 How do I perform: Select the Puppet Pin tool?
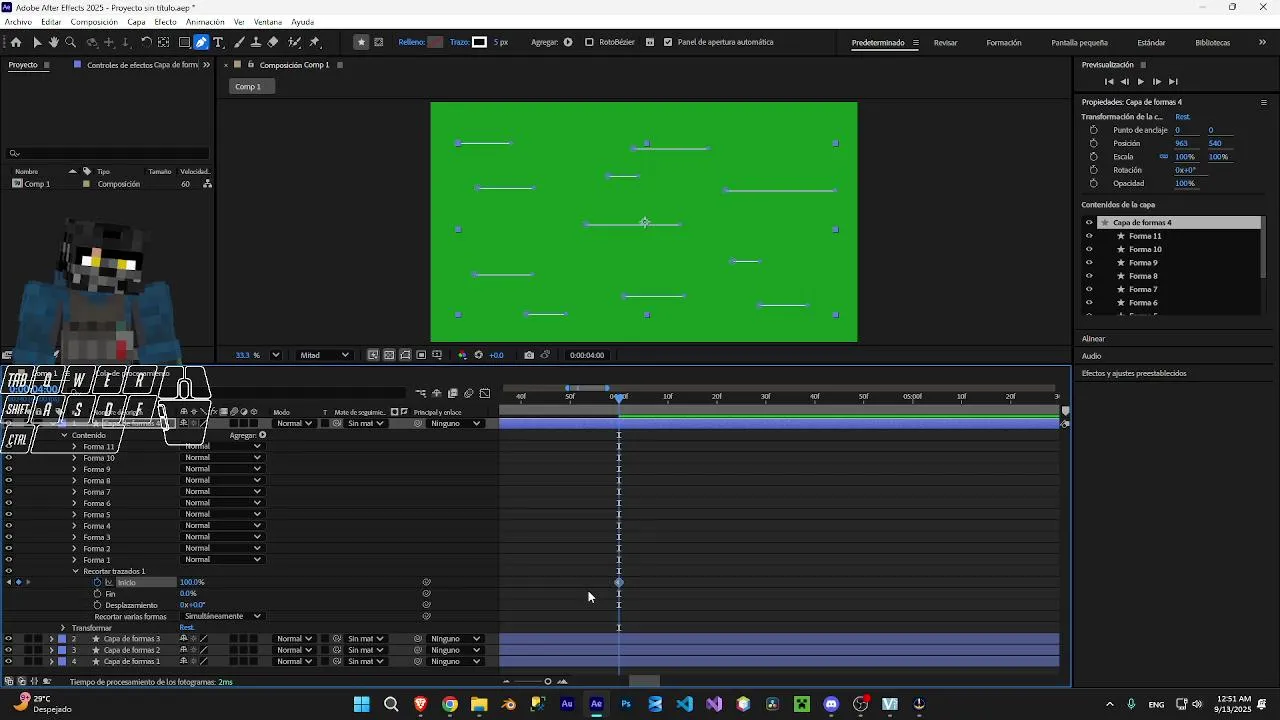point(315,42)
